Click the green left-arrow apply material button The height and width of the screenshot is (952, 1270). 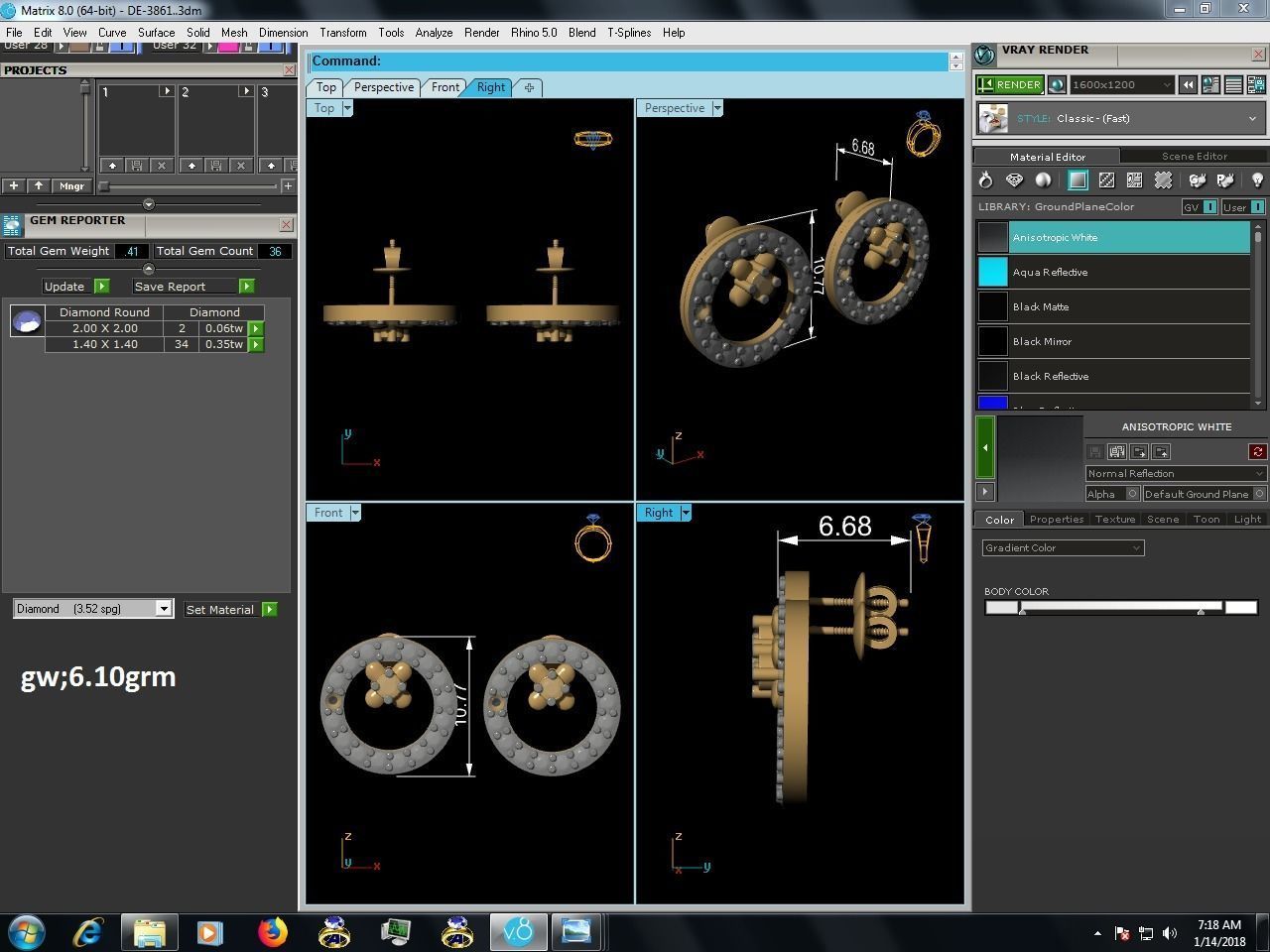(x=985, y=447)
